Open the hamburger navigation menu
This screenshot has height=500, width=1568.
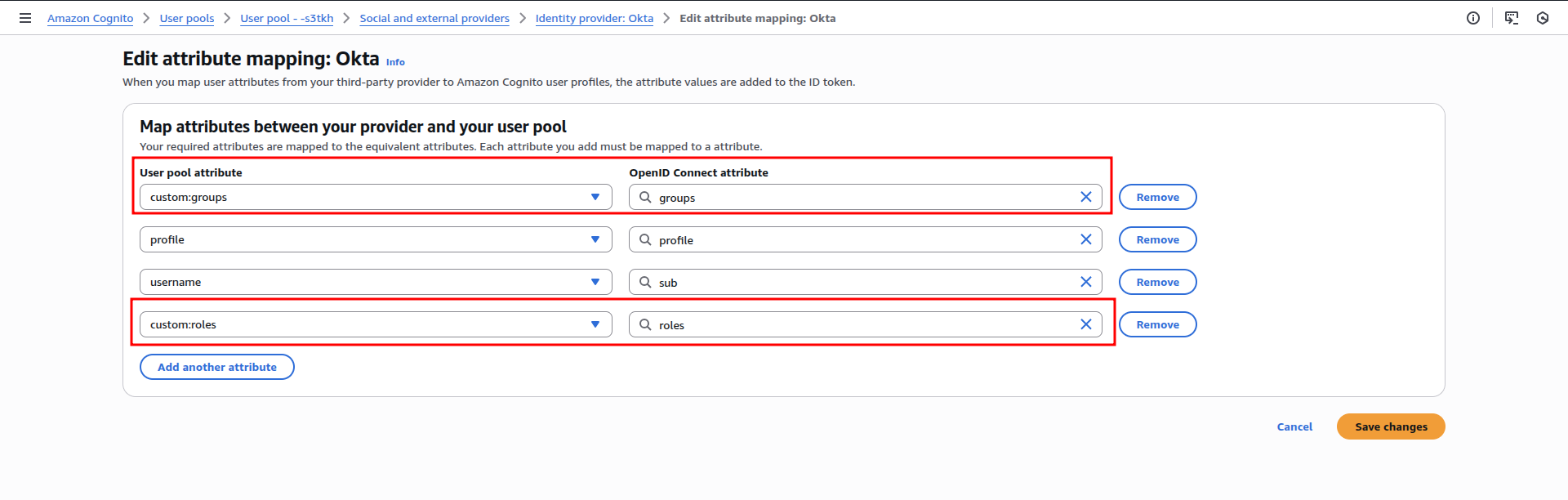pyautogui.click(x=25, y=18)
